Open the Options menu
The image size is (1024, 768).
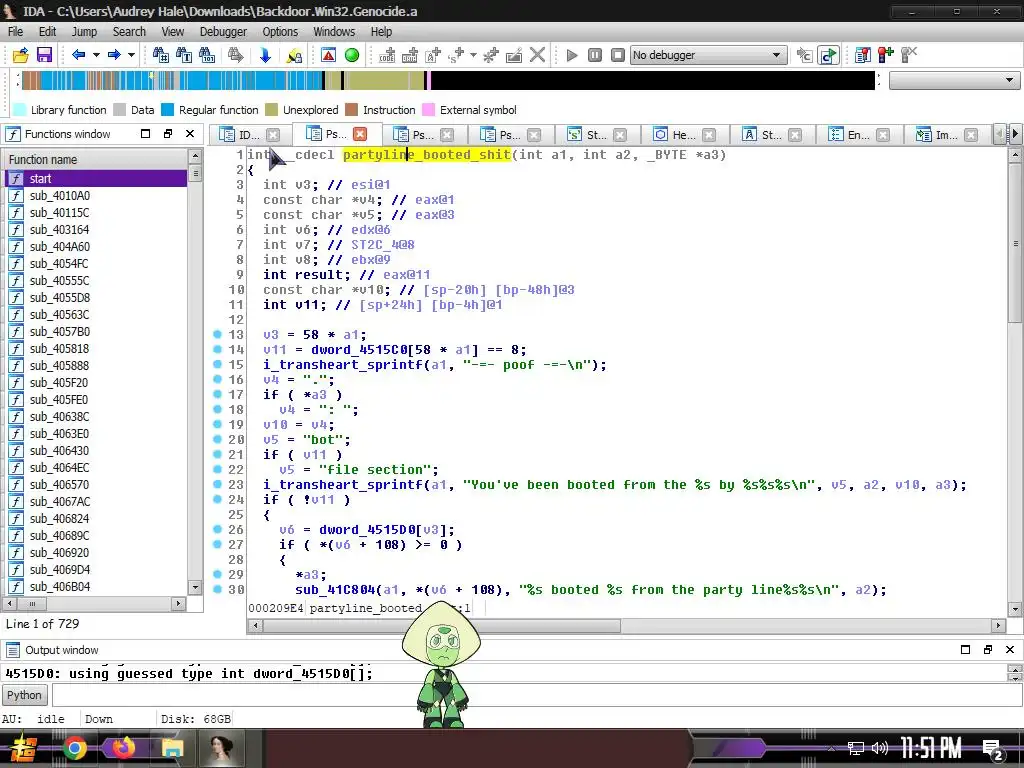280,31
